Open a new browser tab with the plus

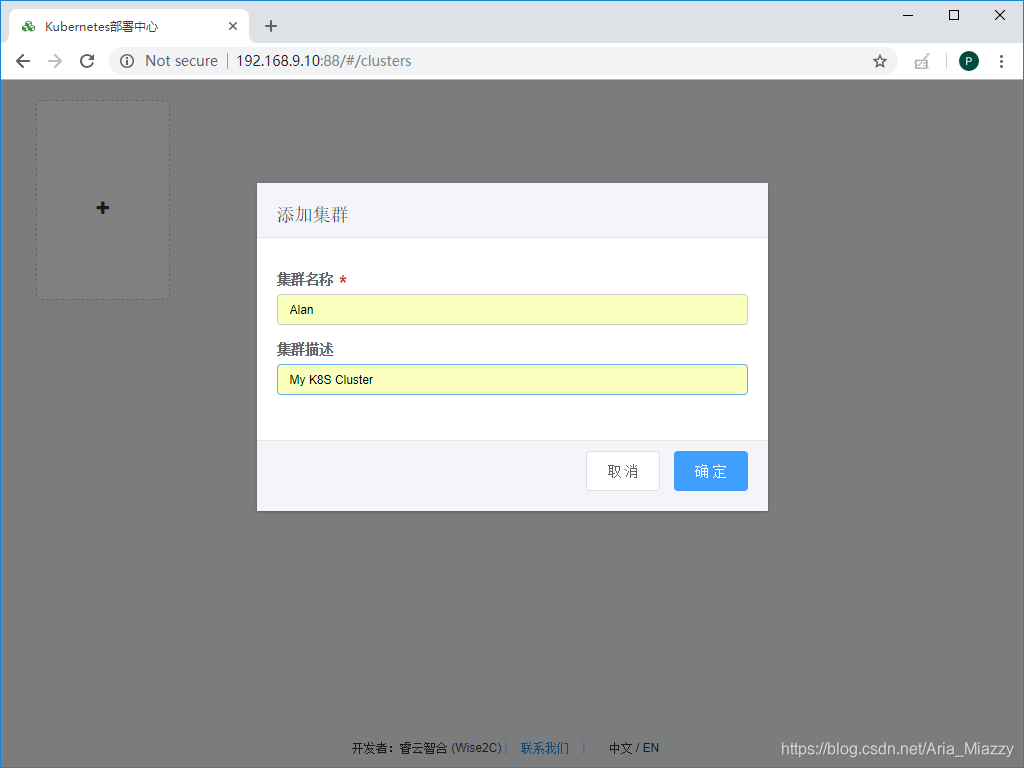coord(271,26)
